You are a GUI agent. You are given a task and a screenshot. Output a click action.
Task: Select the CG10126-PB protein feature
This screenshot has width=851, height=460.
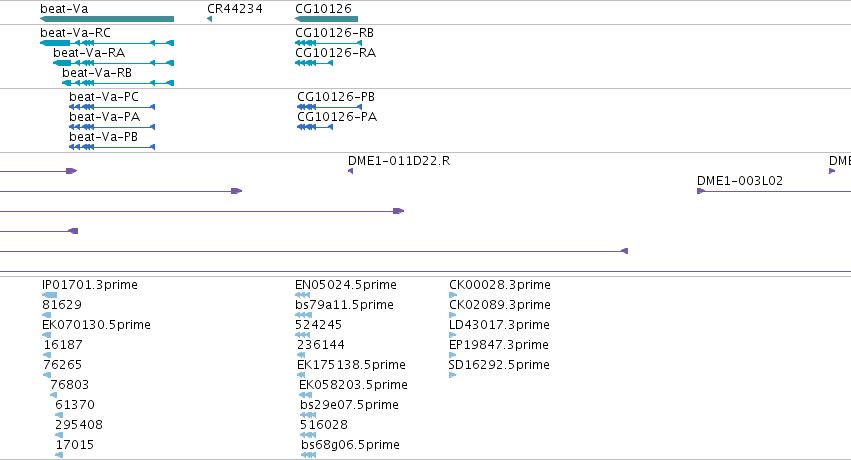(x=336, y=97)
